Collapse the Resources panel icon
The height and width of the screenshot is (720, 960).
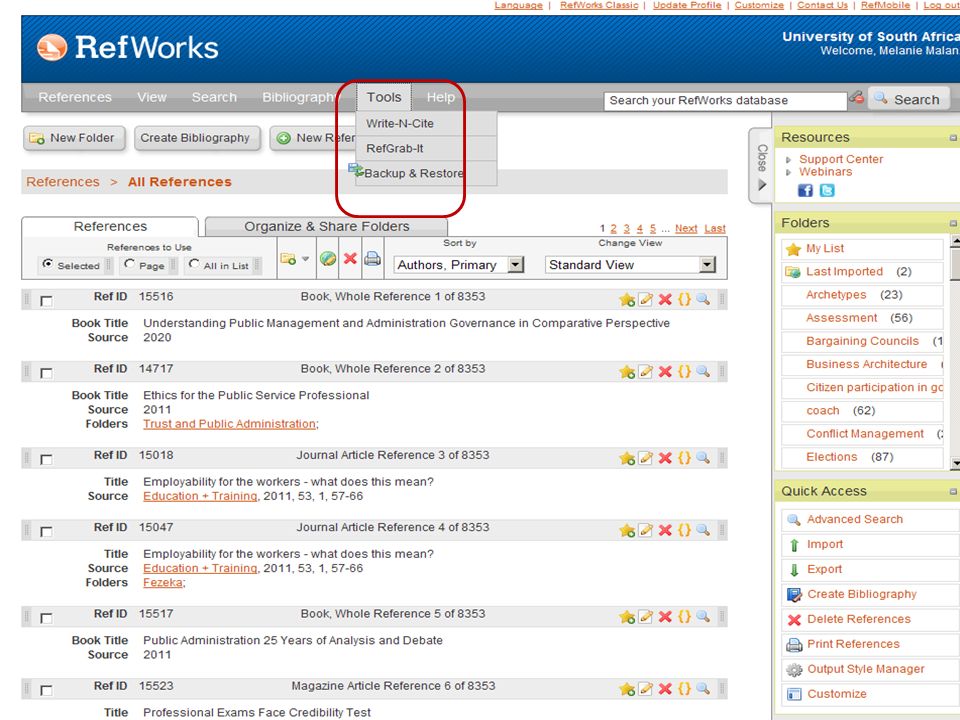pyautogui.click(x=953, y=138)
